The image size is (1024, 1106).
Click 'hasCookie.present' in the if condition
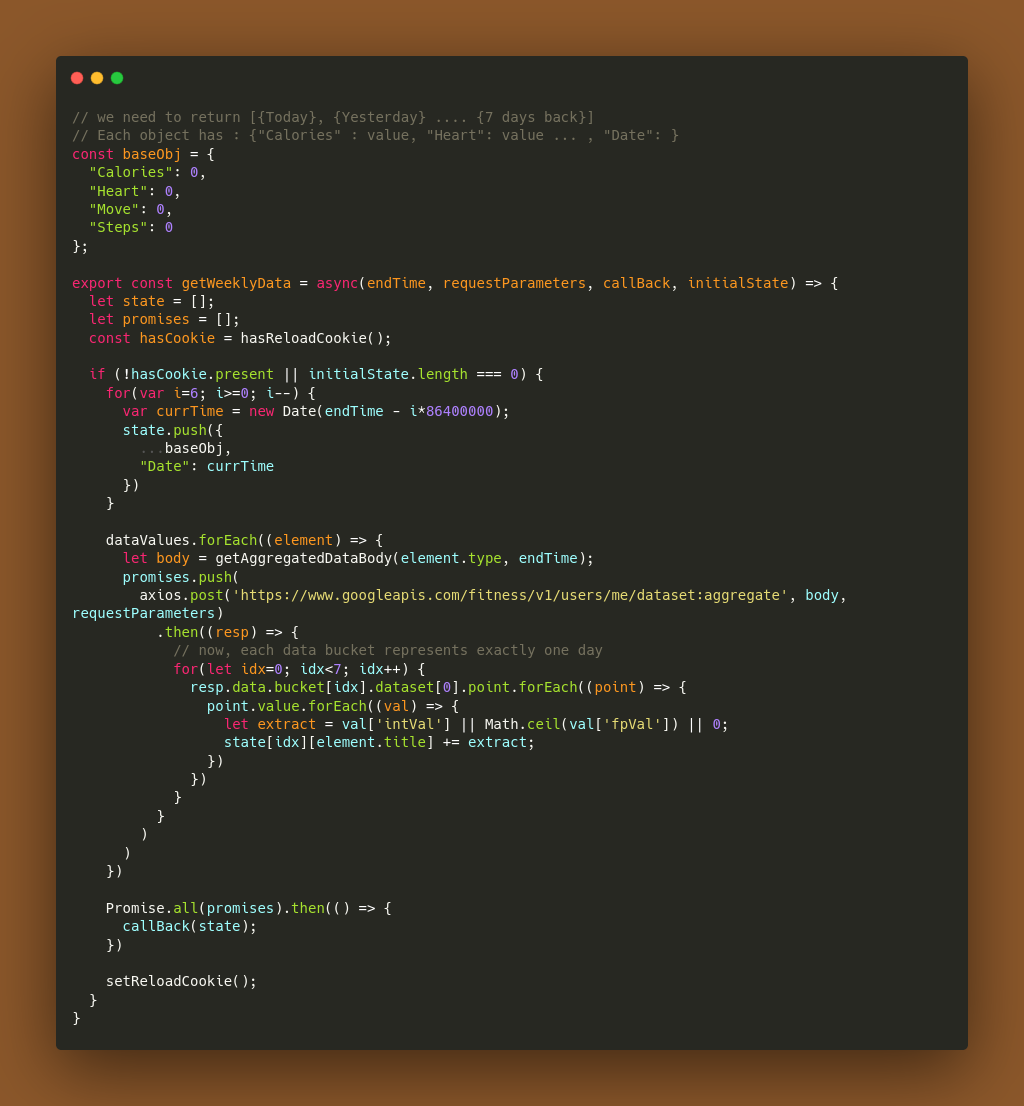tap(202, 374)
